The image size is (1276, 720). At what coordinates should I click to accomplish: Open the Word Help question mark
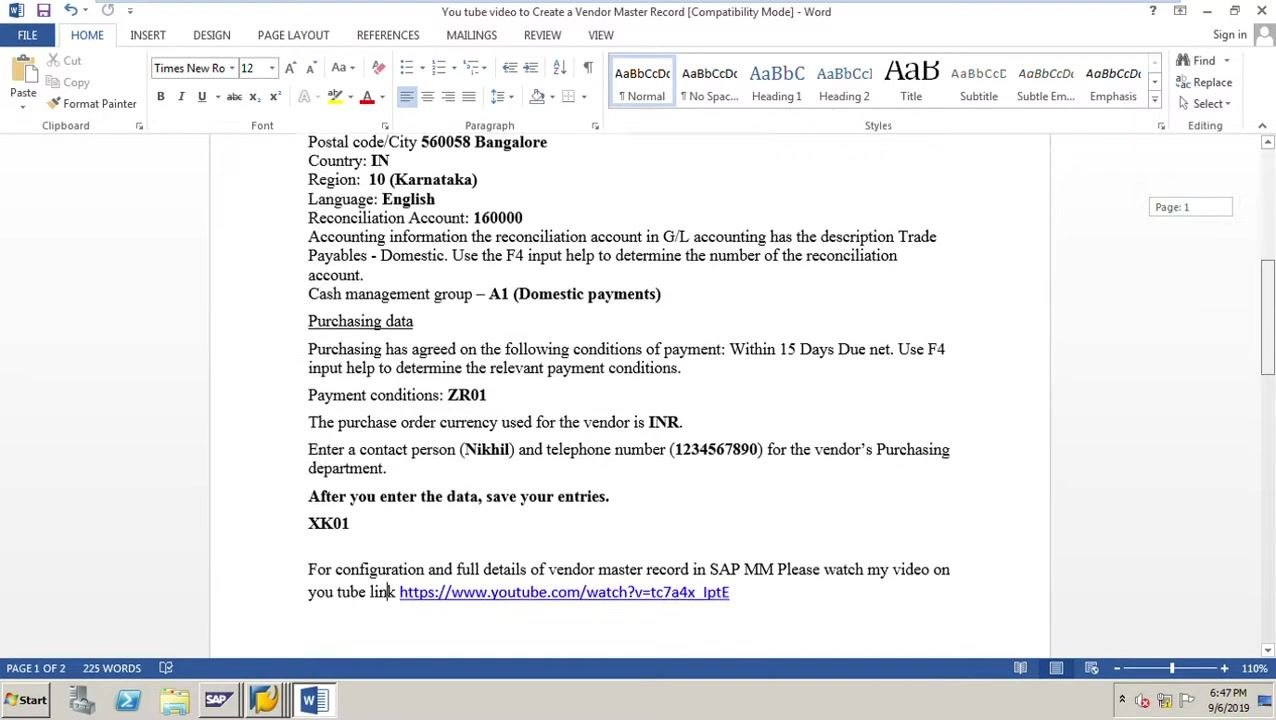tap(1152, 11)
